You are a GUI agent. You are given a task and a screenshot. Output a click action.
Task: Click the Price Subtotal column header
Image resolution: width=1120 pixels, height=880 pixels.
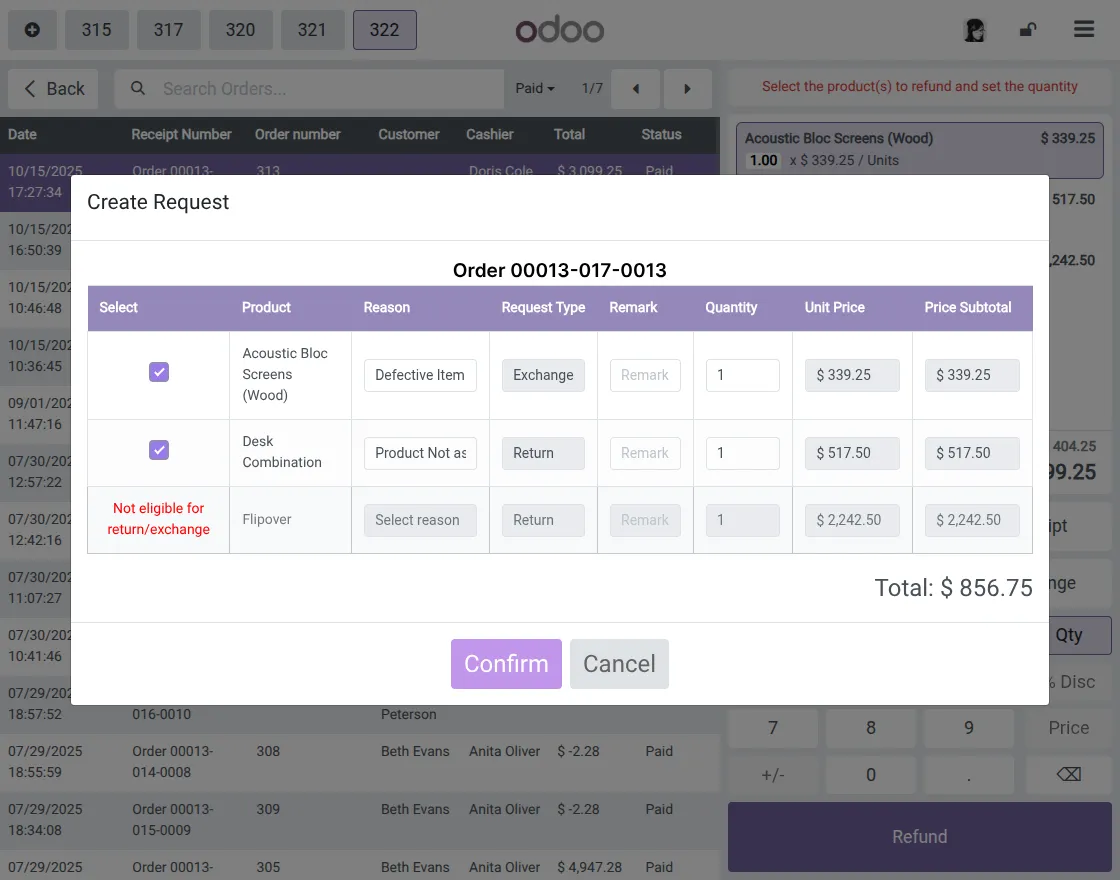[x=968, y=308]
